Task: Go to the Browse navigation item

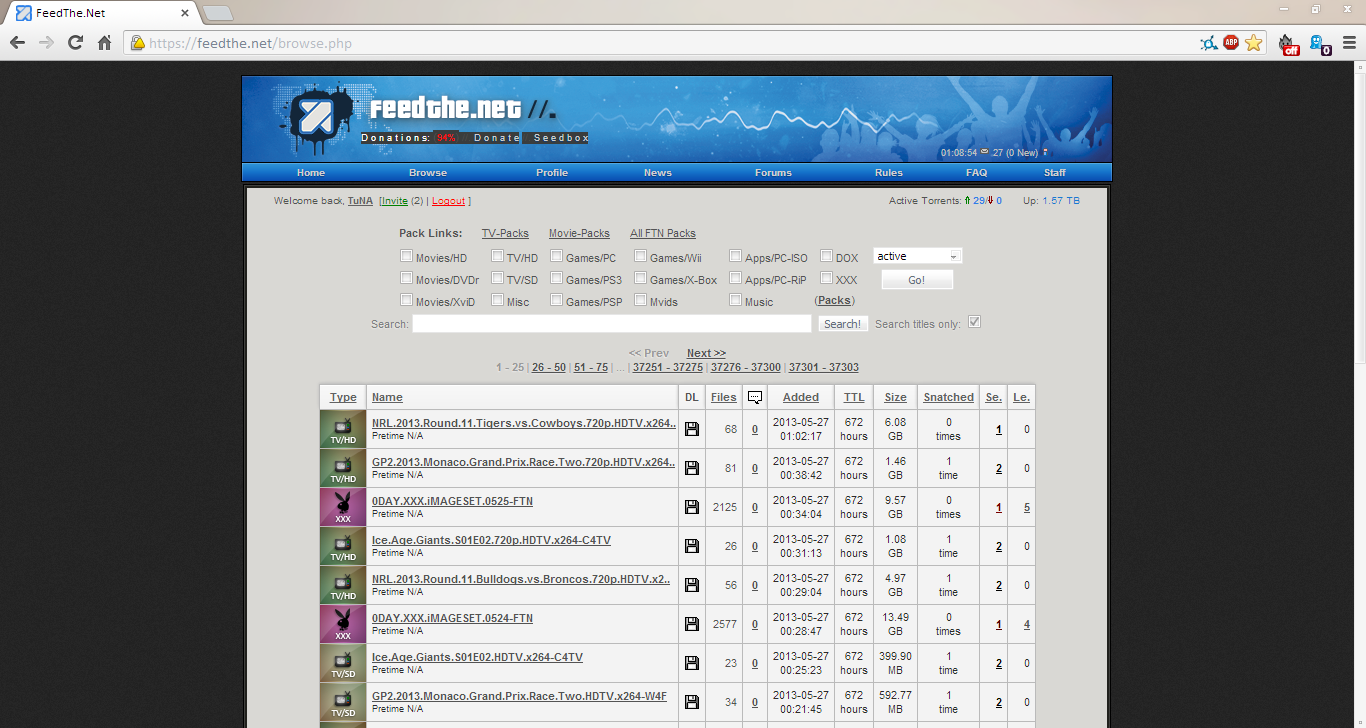Action: coord(428,173)
